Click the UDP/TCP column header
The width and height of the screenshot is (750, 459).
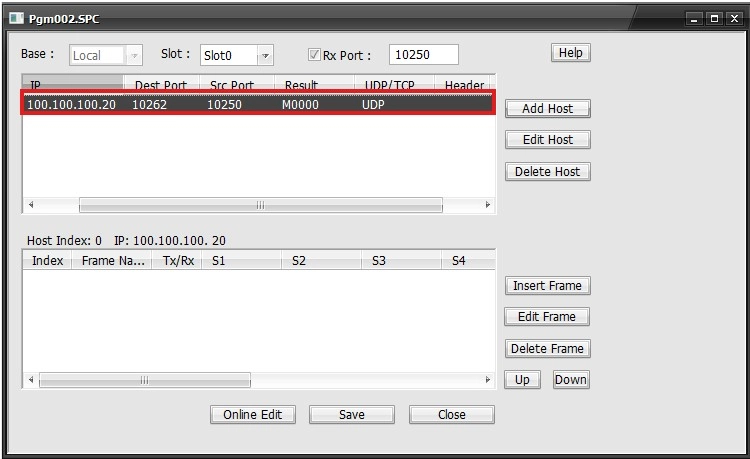(x=395, y=83)
